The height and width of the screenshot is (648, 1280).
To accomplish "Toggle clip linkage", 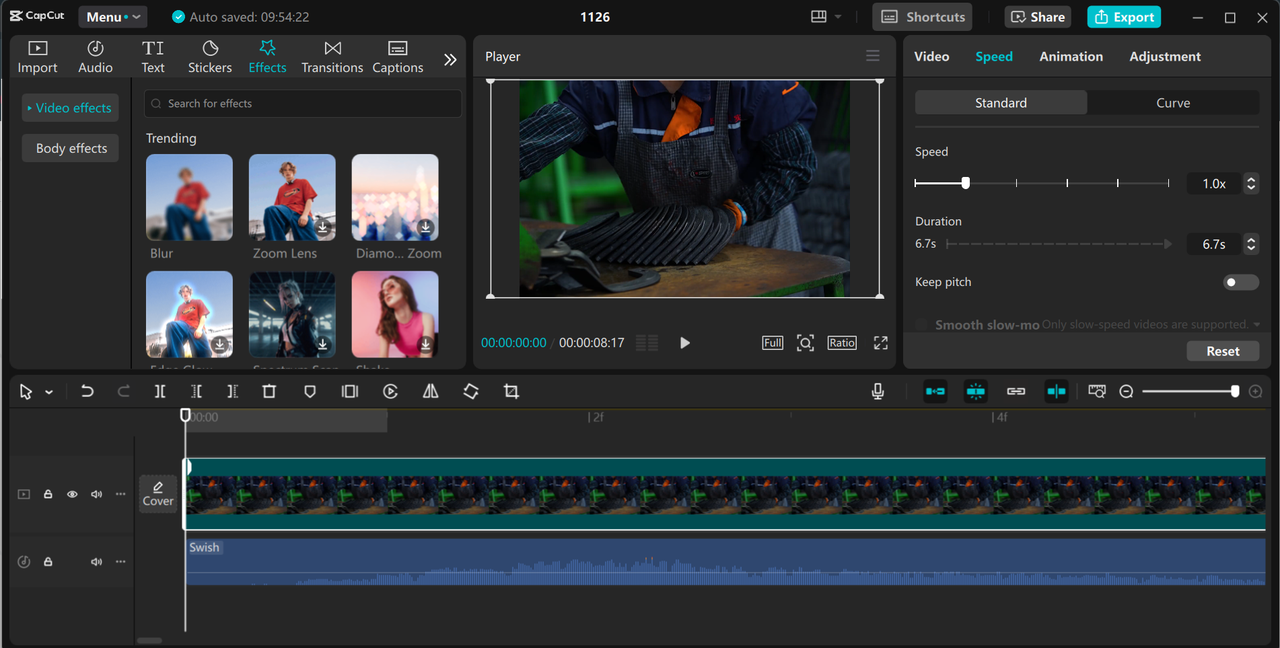I will (x=1016, y=392).
